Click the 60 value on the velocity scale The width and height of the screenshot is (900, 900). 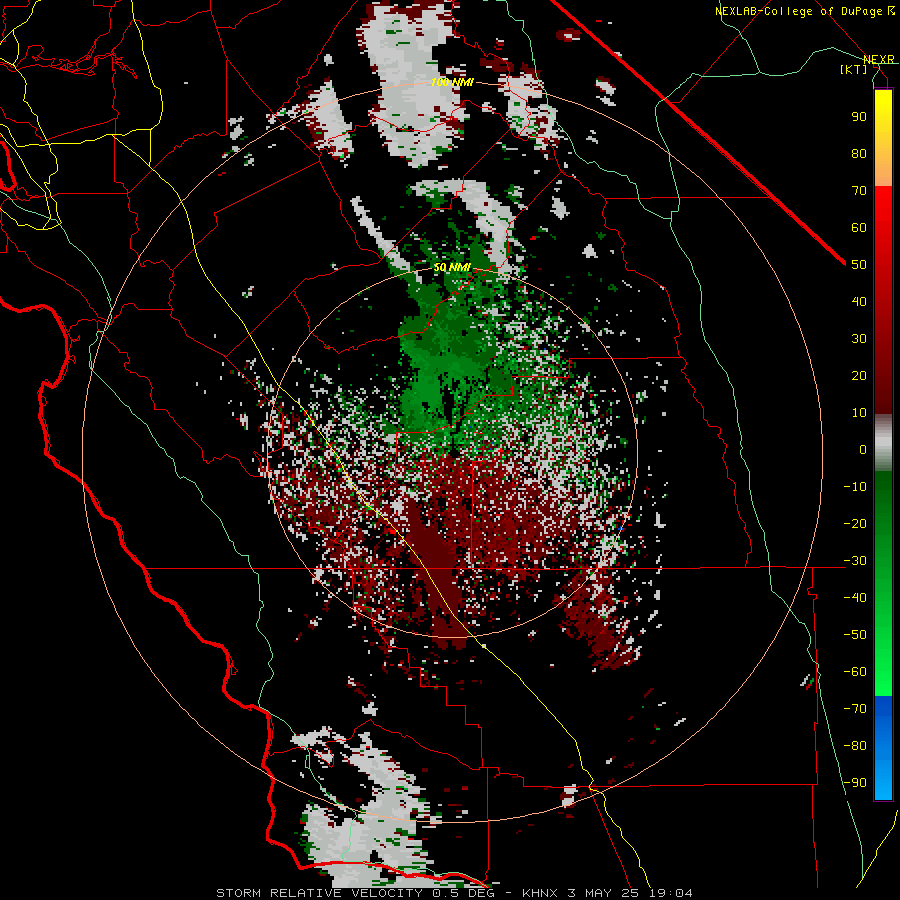point(859,228)
